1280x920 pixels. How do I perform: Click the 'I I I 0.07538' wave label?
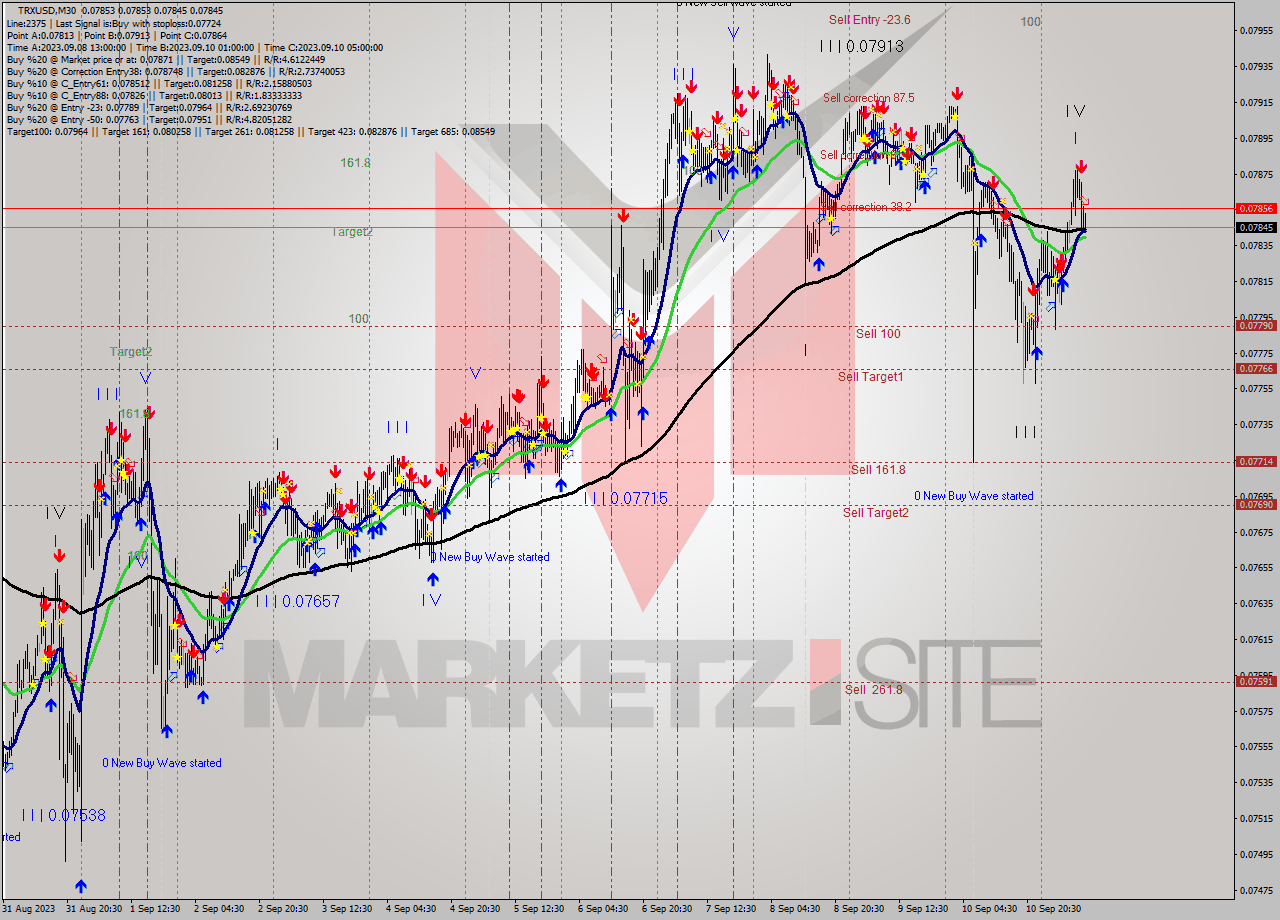pyautogui.click(x=63, y=815)
